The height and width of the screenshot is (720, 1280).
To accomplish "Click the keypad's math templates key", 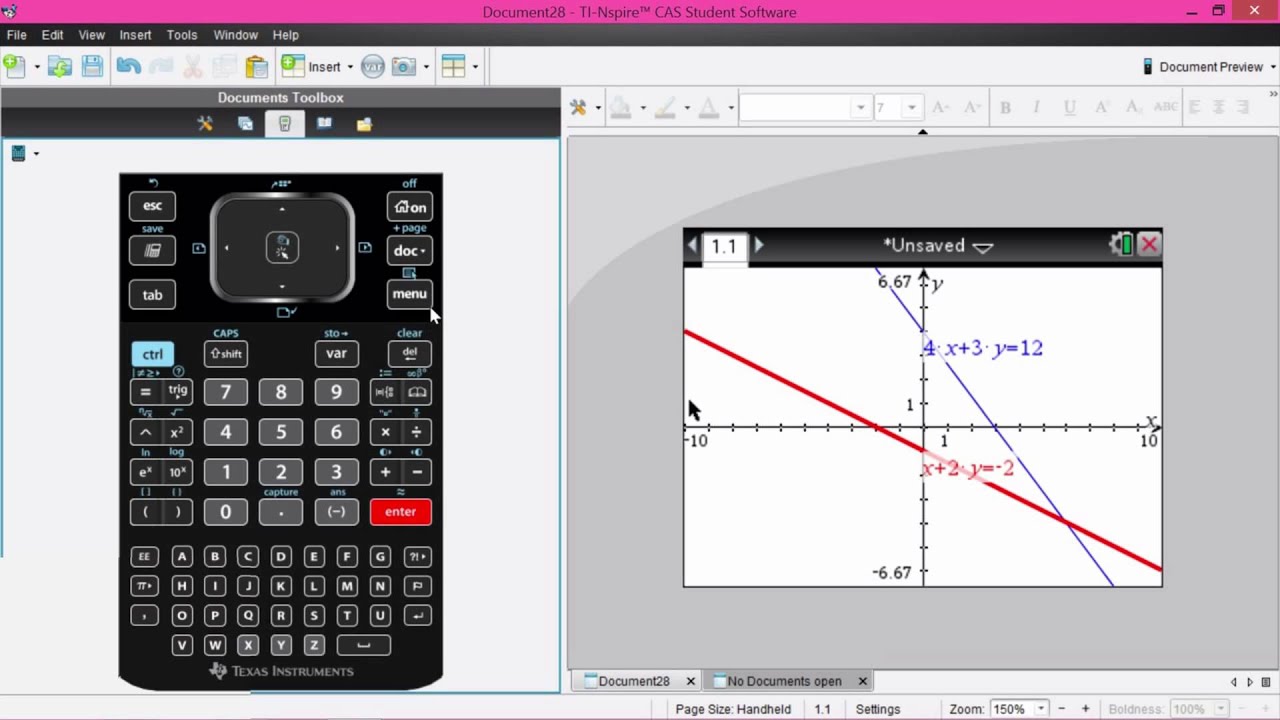I will (385, 392).
